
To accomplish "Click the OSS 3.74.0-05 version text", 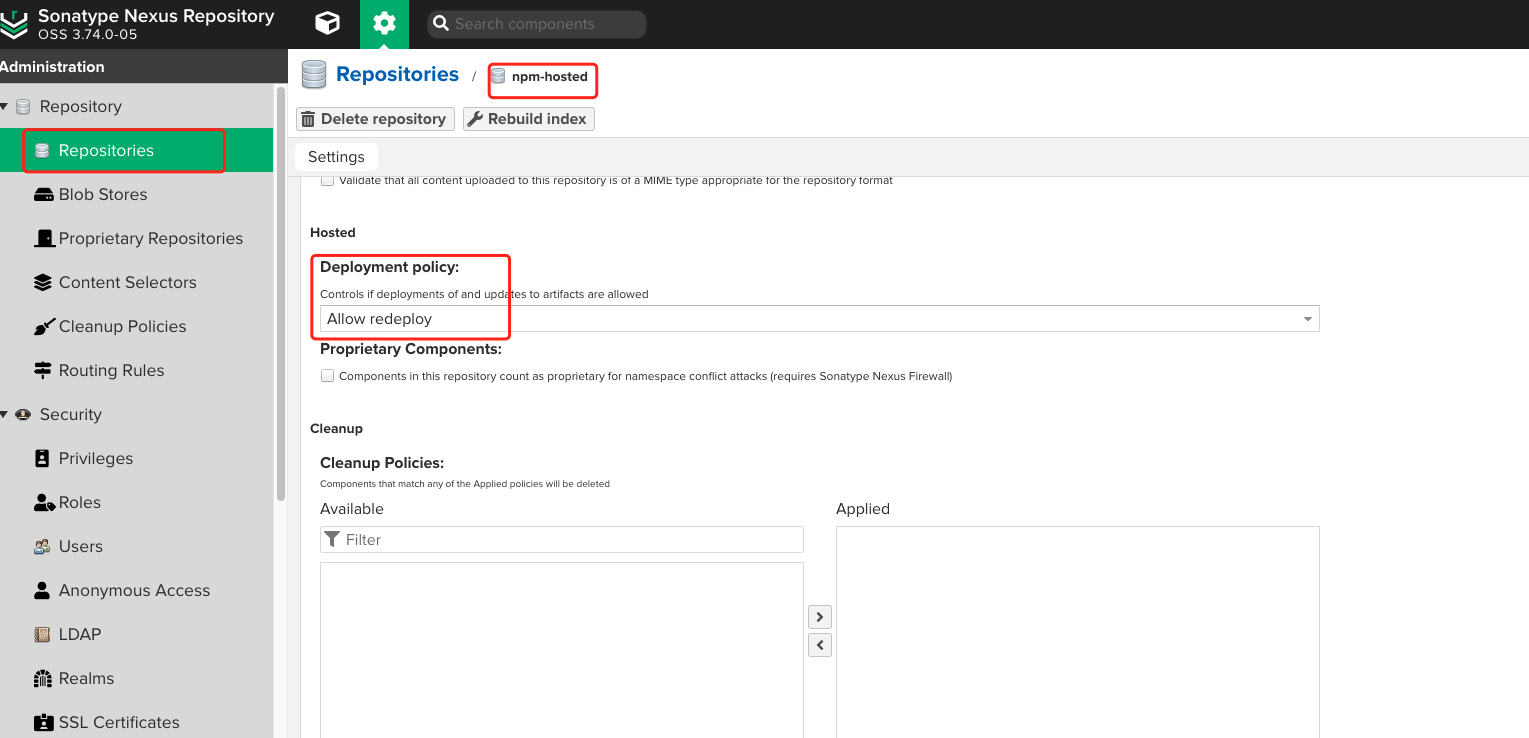I will point(88,35).
